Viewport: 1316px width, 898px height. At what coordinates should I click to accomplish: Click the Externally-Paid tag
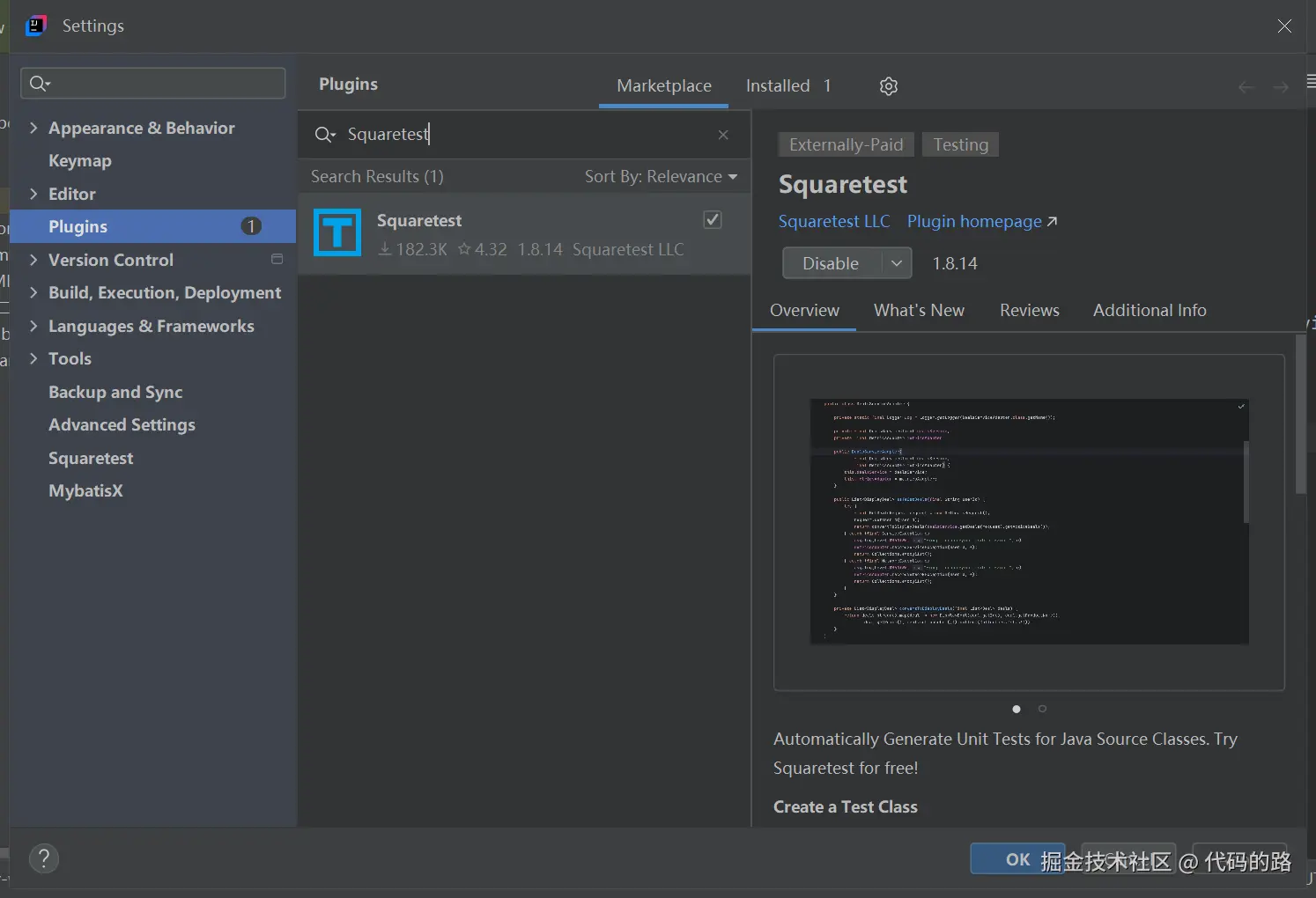tap(846, 144)
